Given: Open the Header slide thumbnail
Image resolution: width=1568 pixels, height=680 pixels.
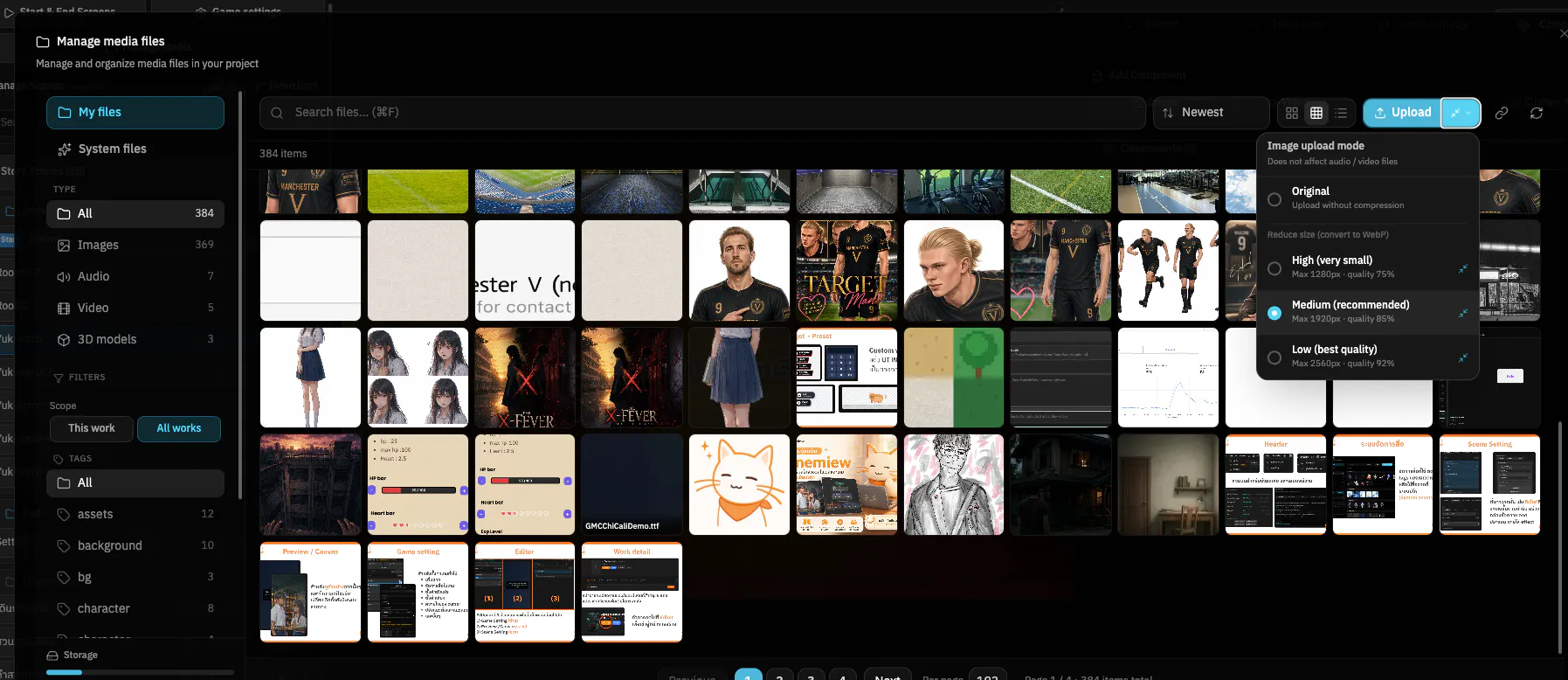Looking at the screenshot, I should coord(1275,484).
